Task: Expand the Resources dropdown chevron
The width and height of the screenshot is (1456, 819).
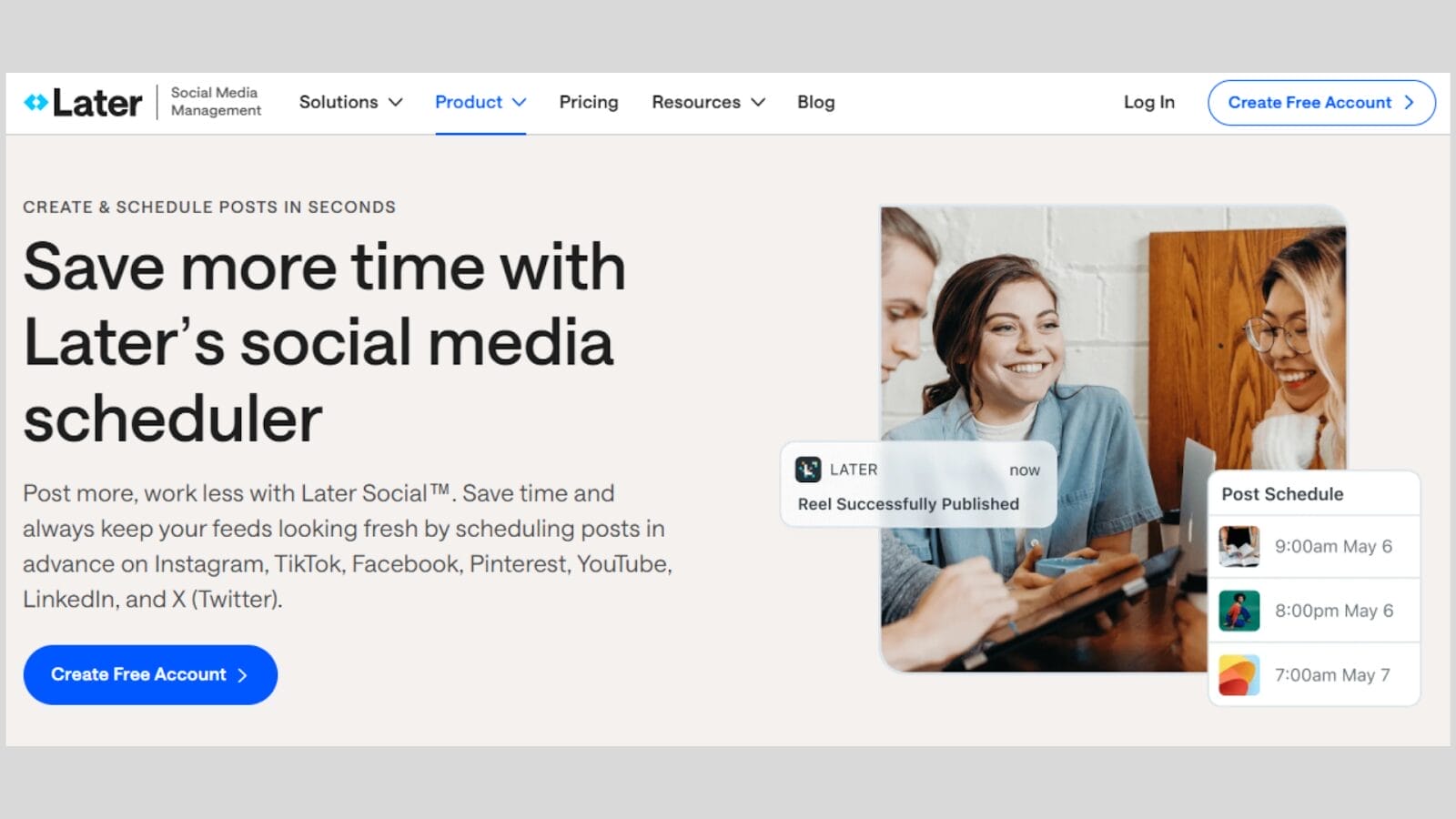Action: click(x=757, y=103)
